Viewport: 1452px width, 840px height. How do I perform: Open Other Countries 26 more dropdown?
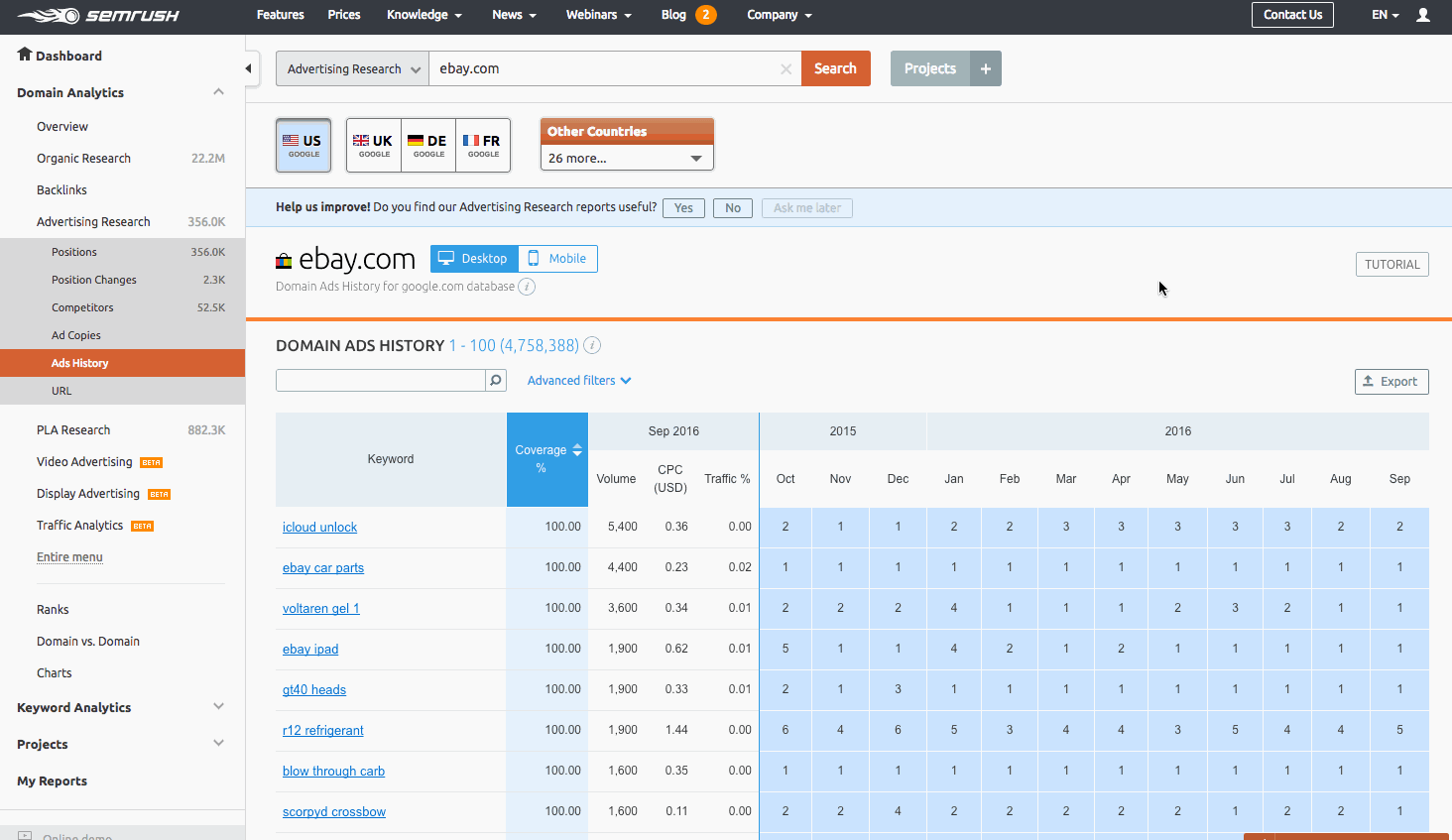pos(627,158)
